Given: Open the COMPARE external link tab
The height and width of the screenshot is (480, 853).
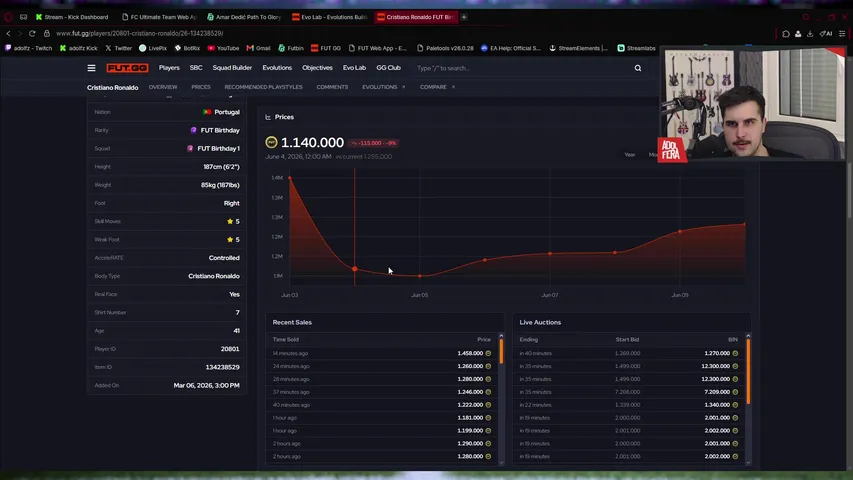Looking at the screenshot, I should 437,87.
